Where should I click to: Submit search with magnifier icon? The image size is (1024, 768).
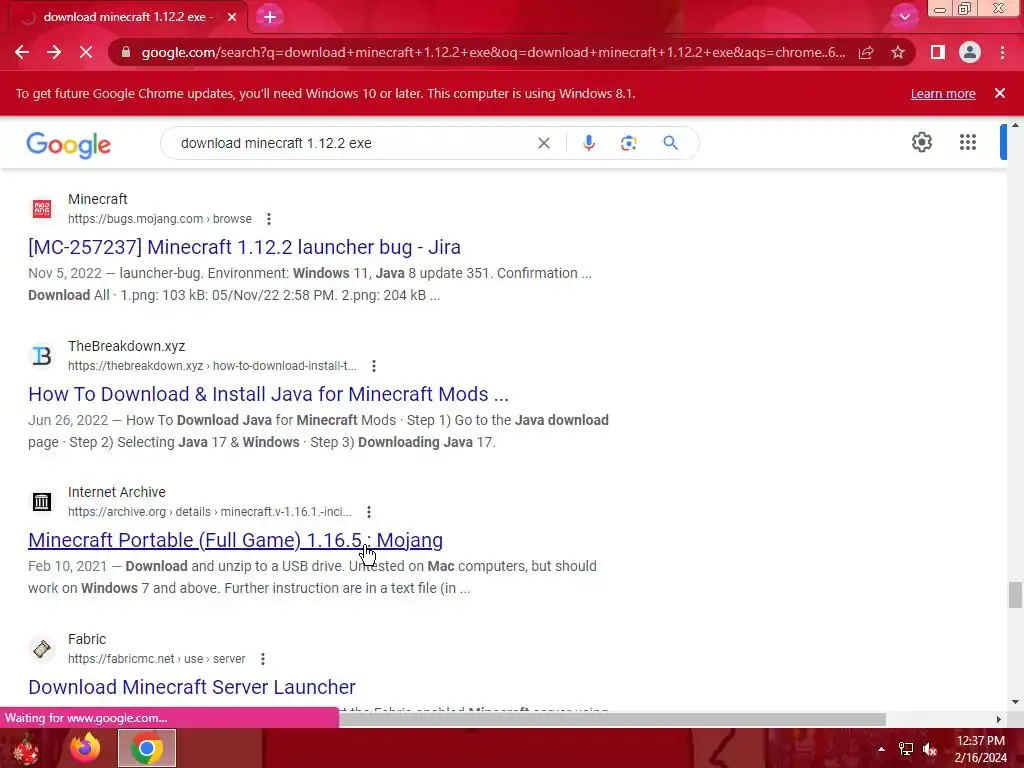click(670, 143)
